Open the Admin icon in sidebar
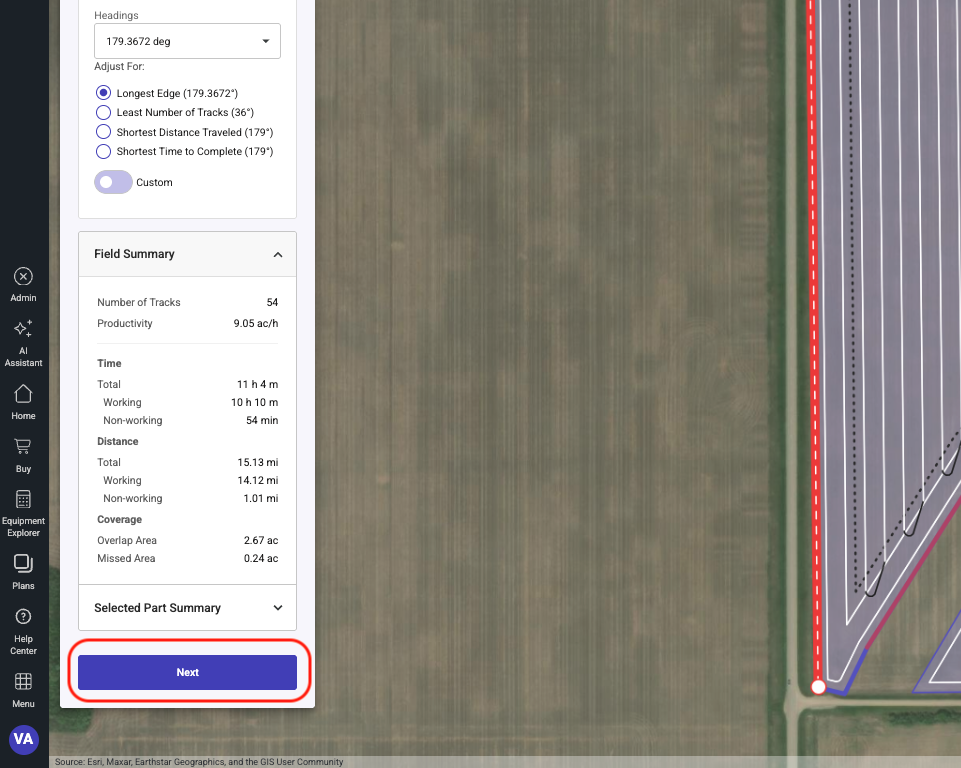Viewport: 961px width, 768px height. pos(23,277)
